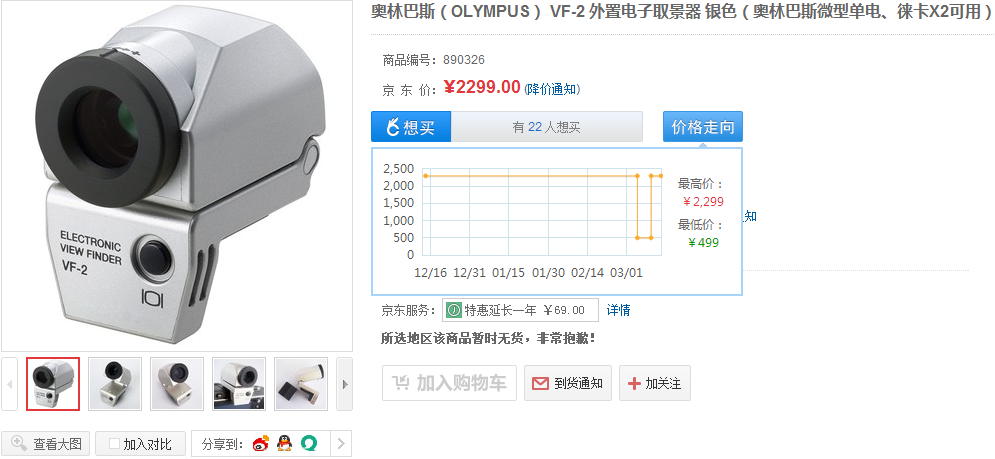Open the 降价通知 price drop link
The image size is (995, 459).
553,89
